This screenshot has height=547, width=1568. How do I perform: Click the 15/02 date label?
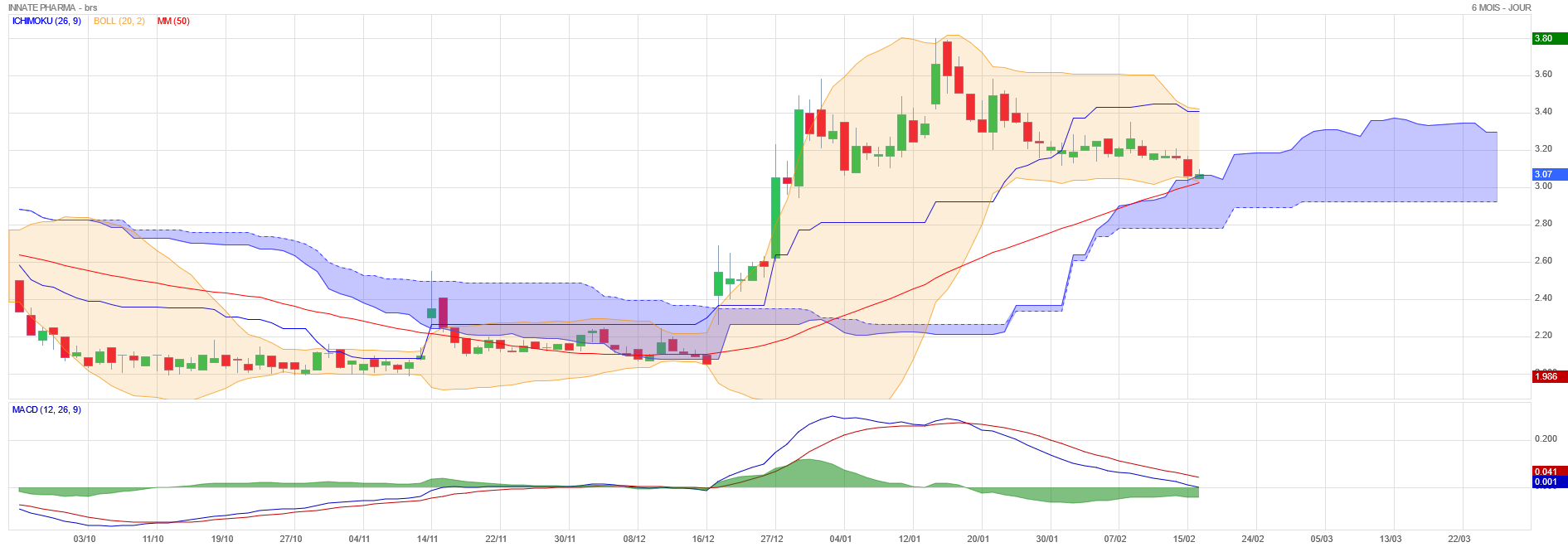tap(1184, 539)
